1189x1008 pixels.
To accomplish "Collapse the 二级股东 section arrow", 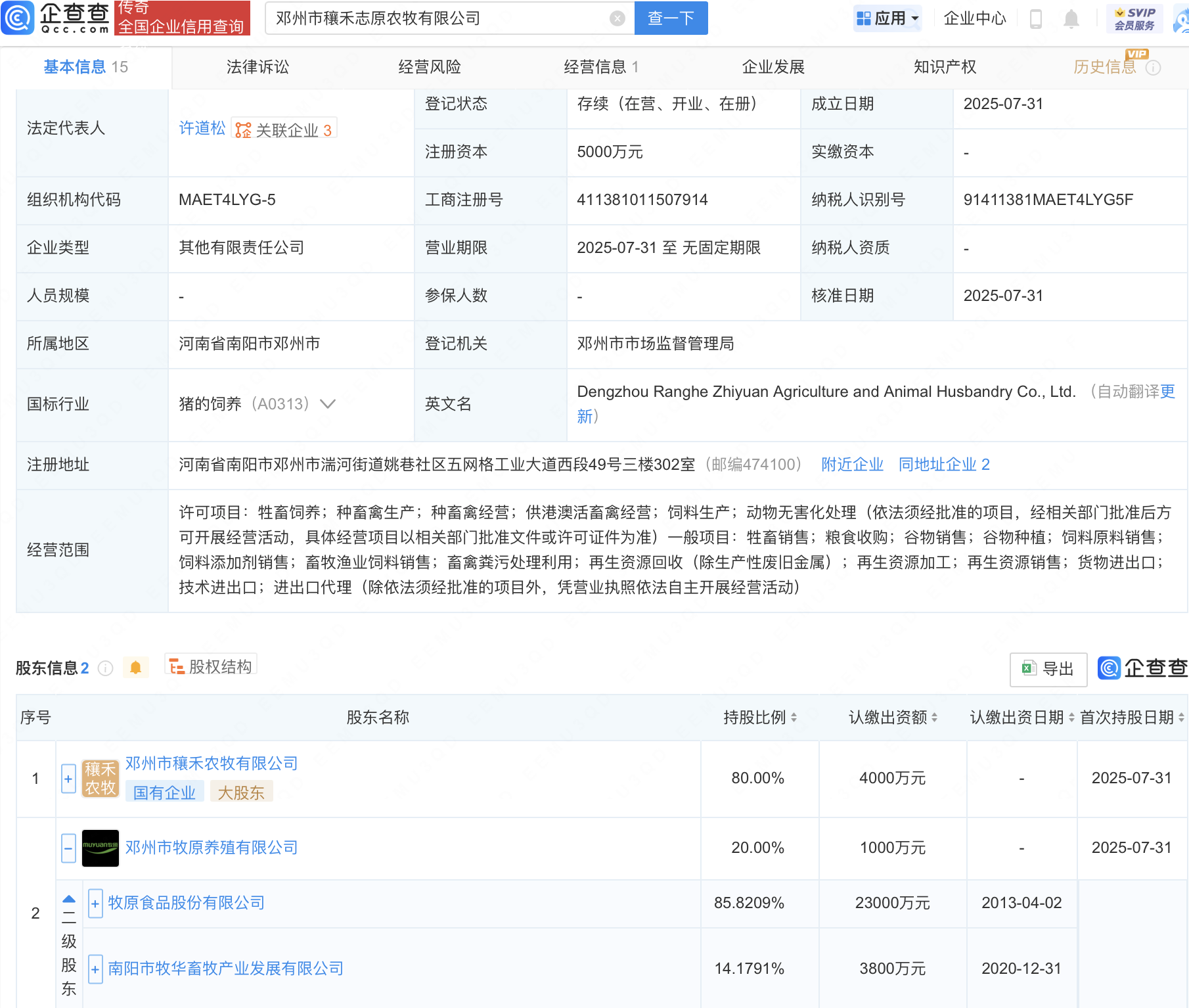I will click(x=69, y=898).
